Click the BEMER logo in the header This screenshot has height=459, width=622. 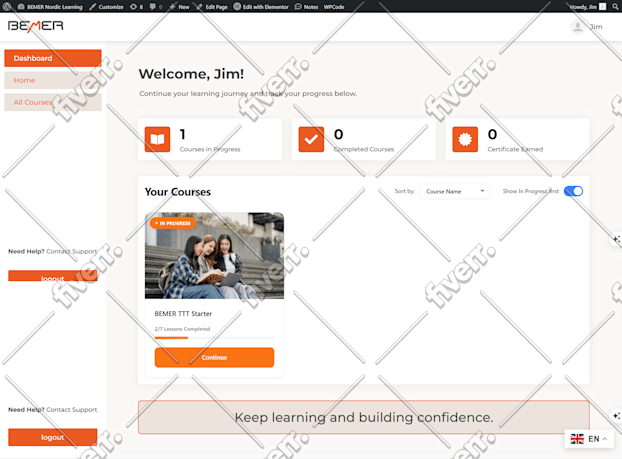pyautogui.click(x=35, y=26)
